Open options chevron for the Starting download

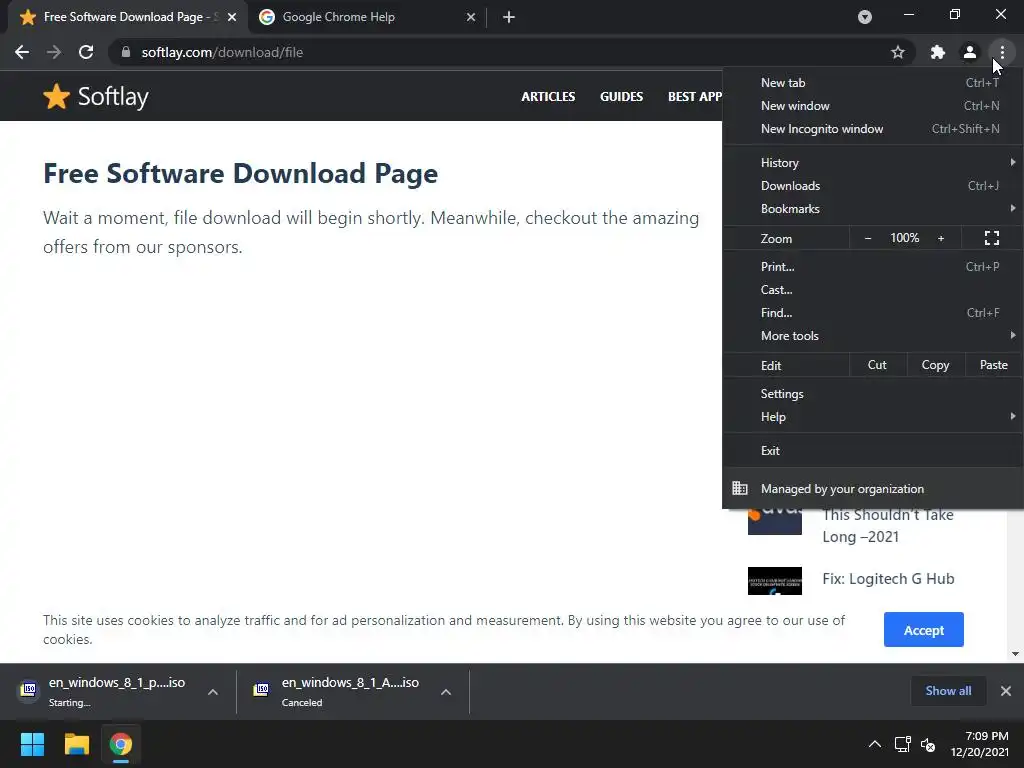click(x=213, y=692)
